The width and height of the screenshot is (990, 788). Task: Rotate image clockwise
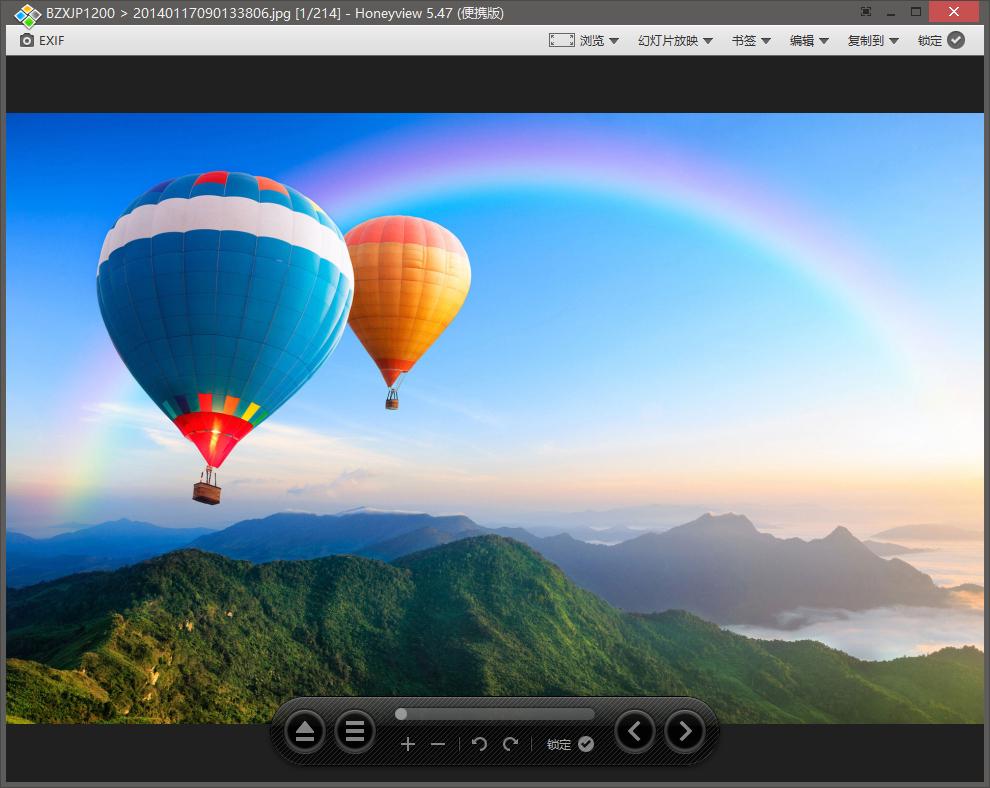(510, 744)
